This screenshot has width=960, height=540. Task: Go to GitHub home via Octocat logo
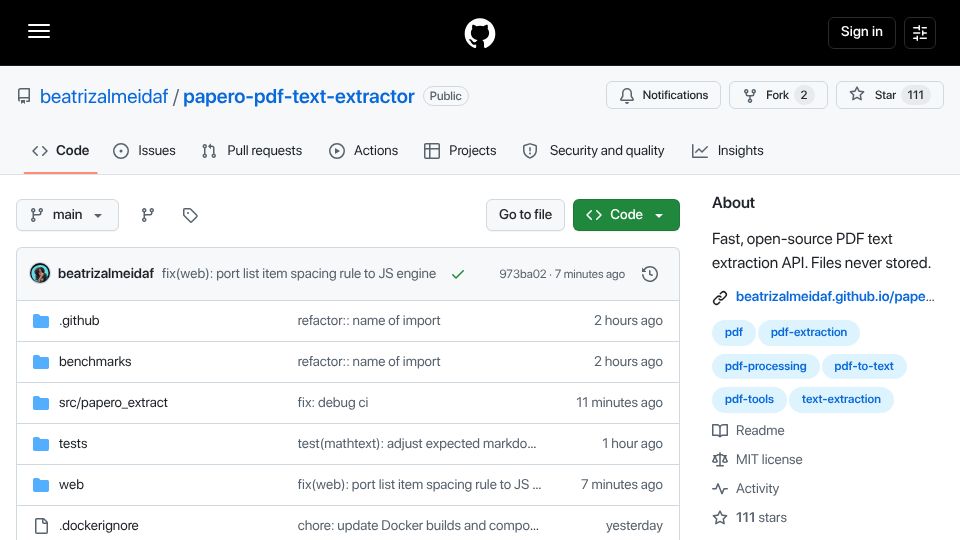click(479, 33)
